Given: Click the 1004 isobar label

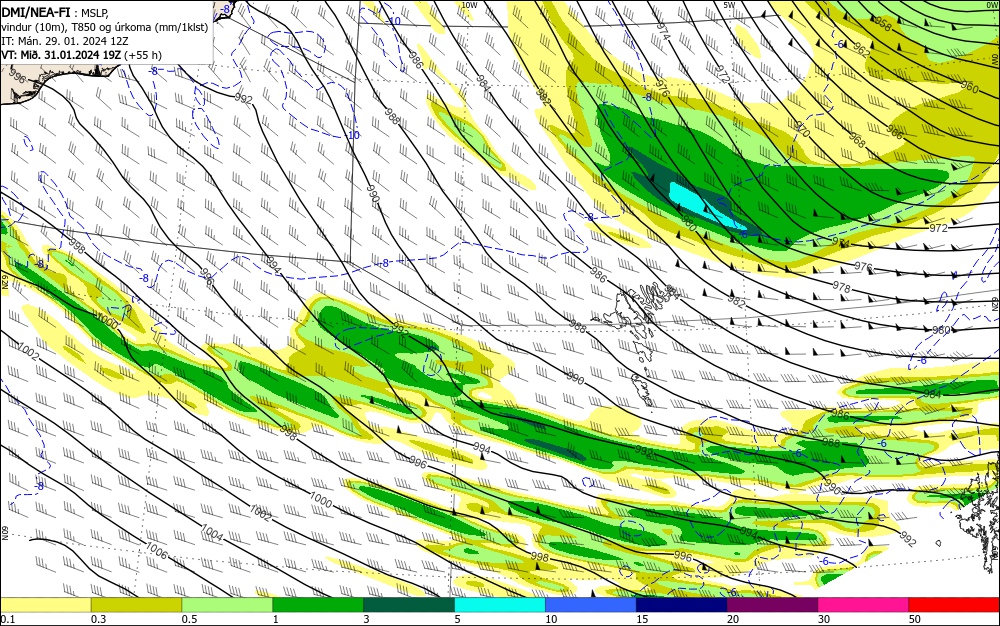Looking at the screenshot, I should [x=212, y=533].
